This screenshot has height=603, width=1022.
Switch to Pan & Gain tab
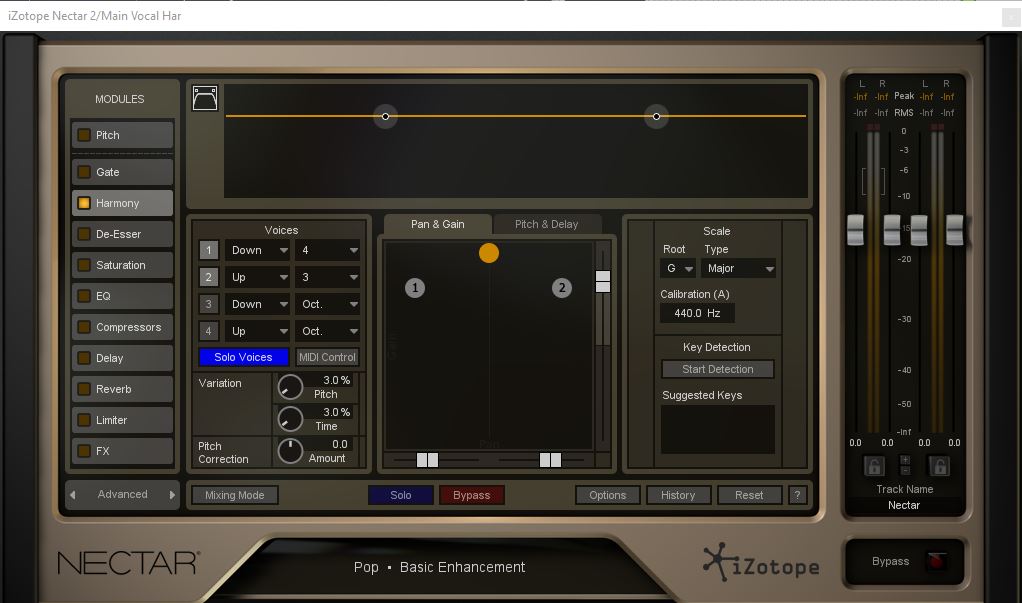(x=437, y=224)
